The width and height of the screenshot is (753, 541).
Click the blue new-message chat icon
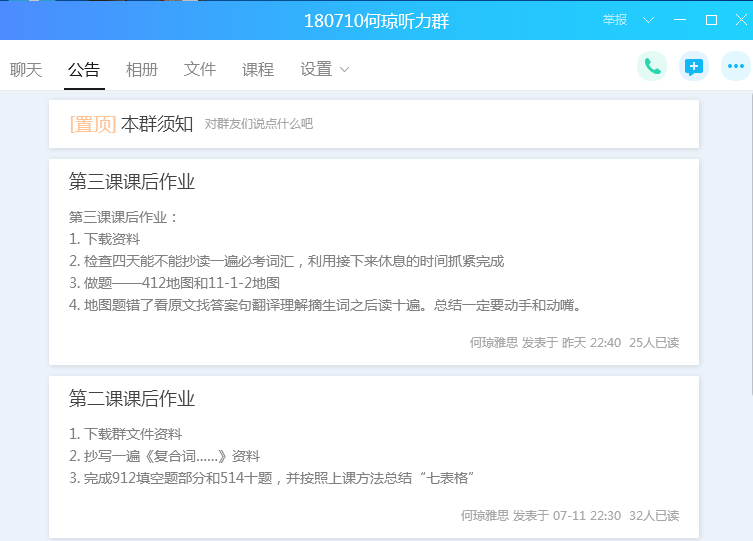pos(693,66)
